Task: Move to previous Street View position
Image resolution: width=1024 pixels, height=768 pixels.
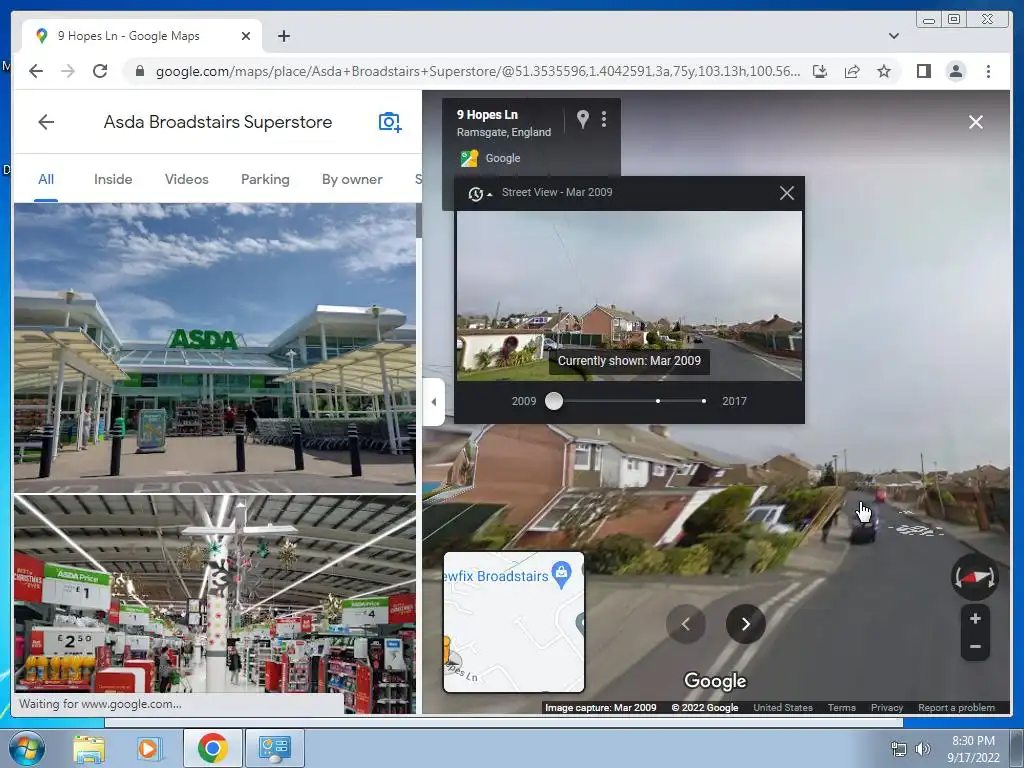Action: pyautogui.click(x=686, y=624)
